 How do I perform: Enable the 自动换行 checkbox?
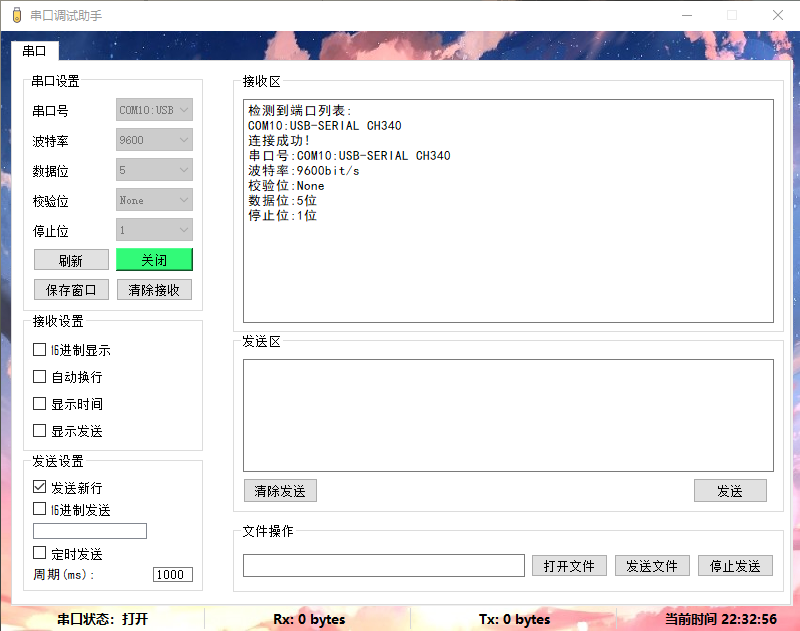pyautogui.click(x=39, y=376)
